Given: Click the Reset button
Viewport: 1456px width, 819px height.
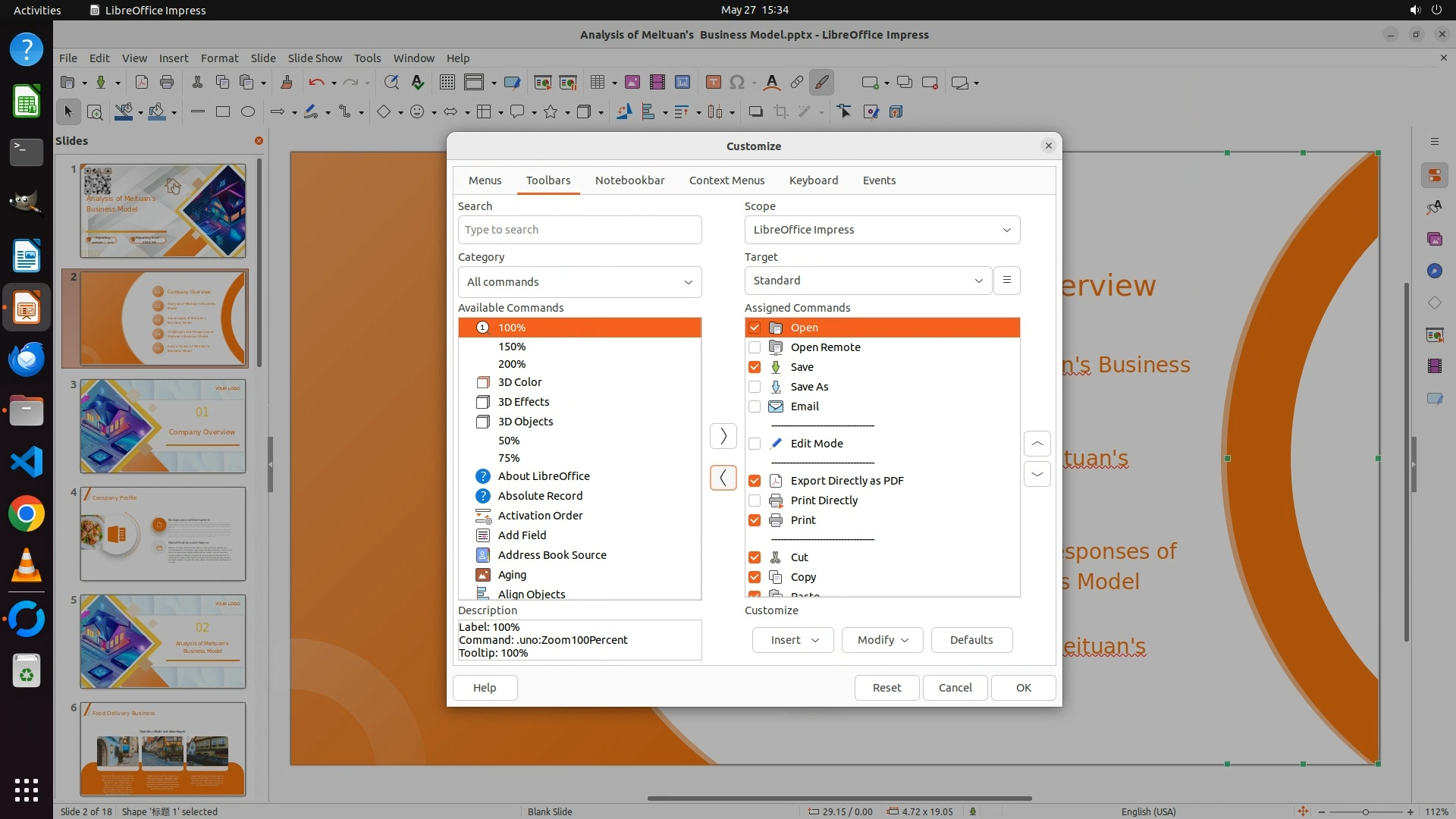Looking at the screenshot, I should (886, 688).
